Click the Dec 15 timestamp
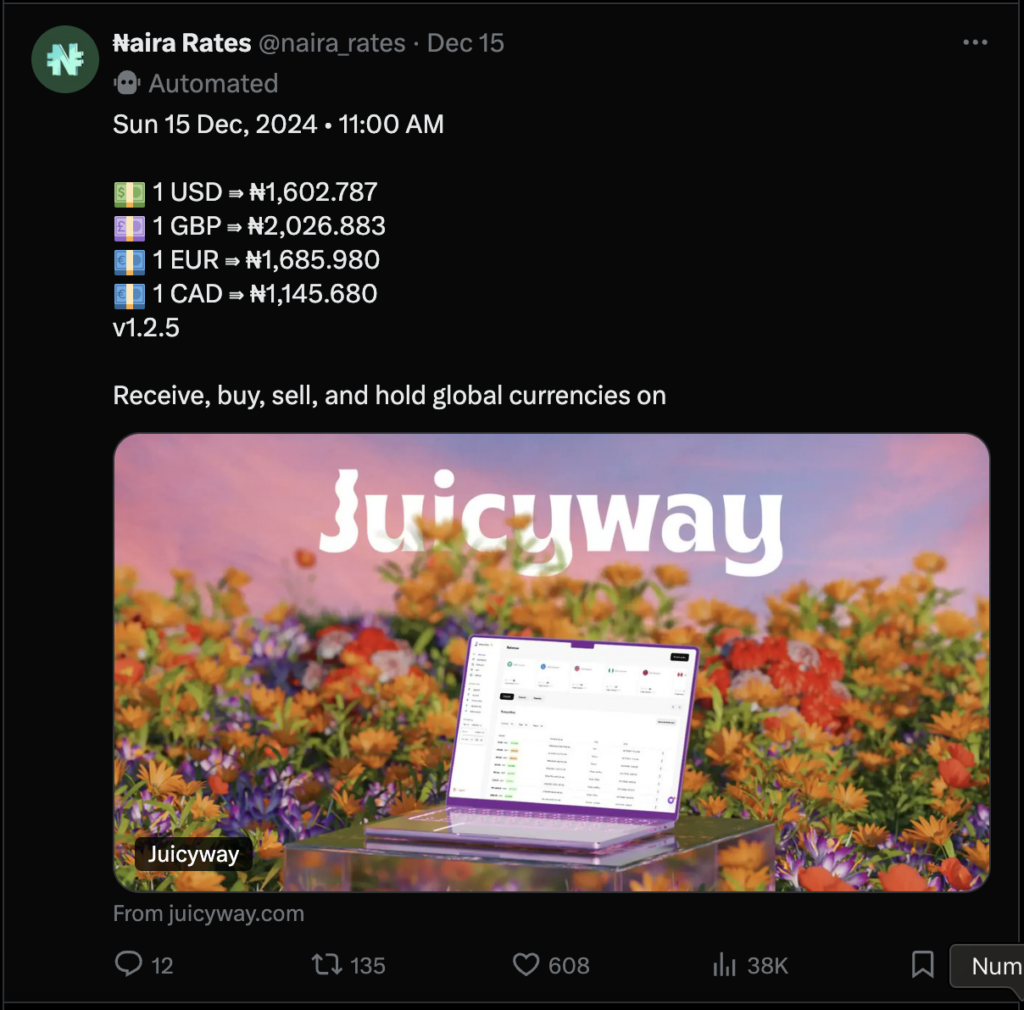This screenshot has width=1024, height=1010. (x=465, y=43)
